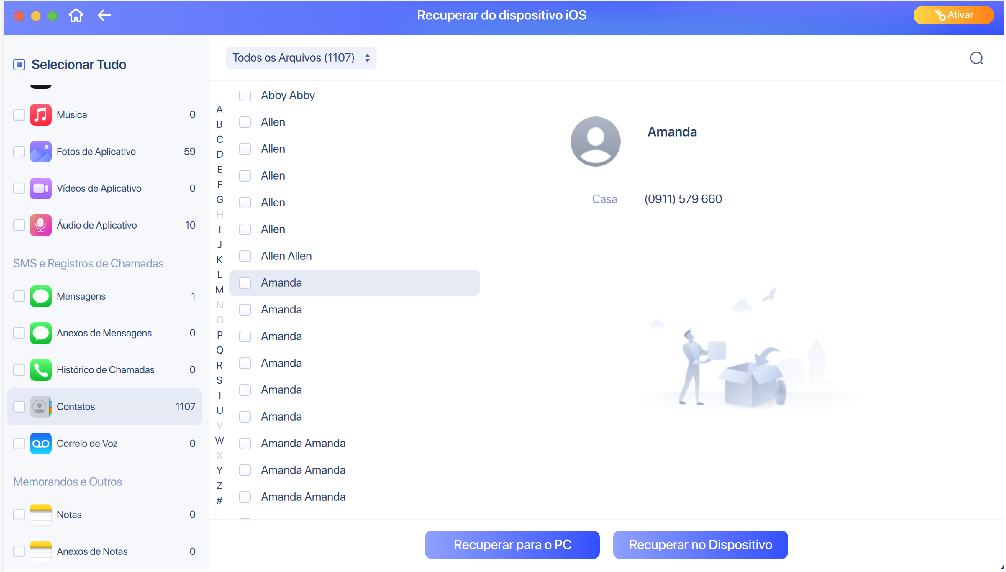The width and height of the screenshot is (1006, 572).
Task: Select the Notas category in sidebar
Action: pyautogui.click(x=69, y=515)
